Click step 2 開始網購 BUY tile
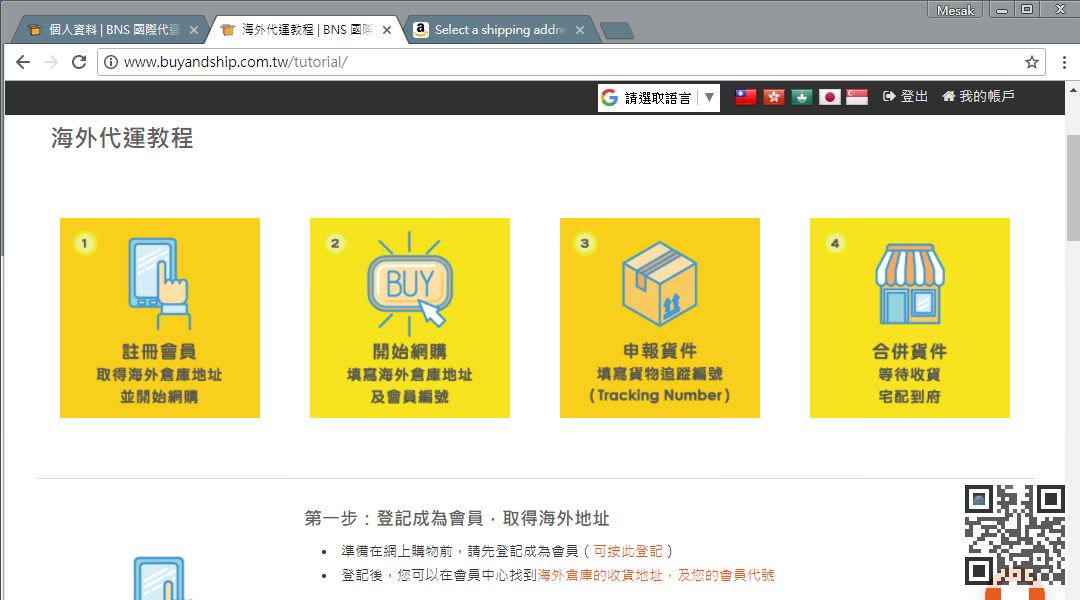 (x=410, y=318)
